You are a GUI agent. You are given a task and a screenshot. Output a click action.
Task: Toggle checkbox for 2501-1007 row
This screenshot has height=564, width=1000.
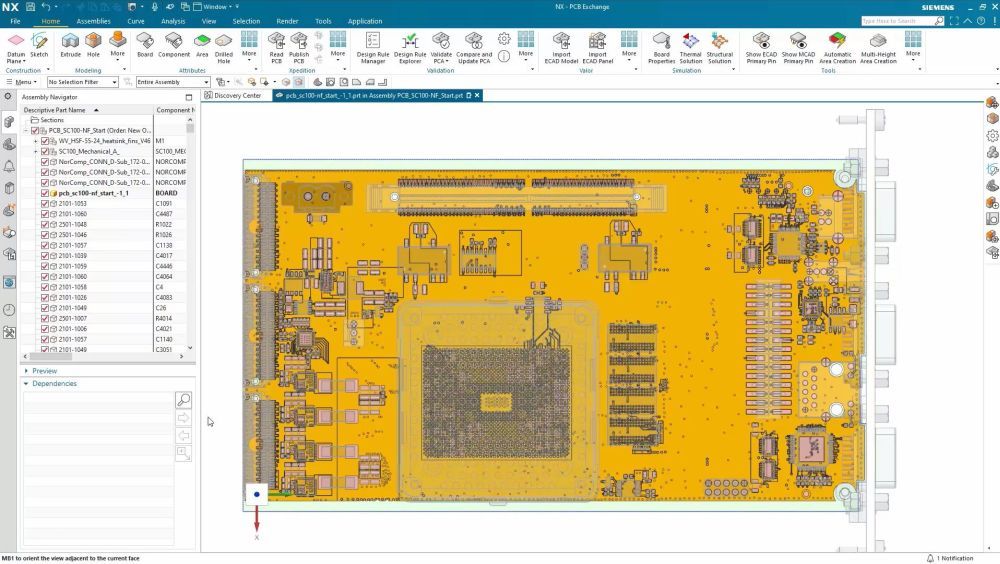point(45,318)
